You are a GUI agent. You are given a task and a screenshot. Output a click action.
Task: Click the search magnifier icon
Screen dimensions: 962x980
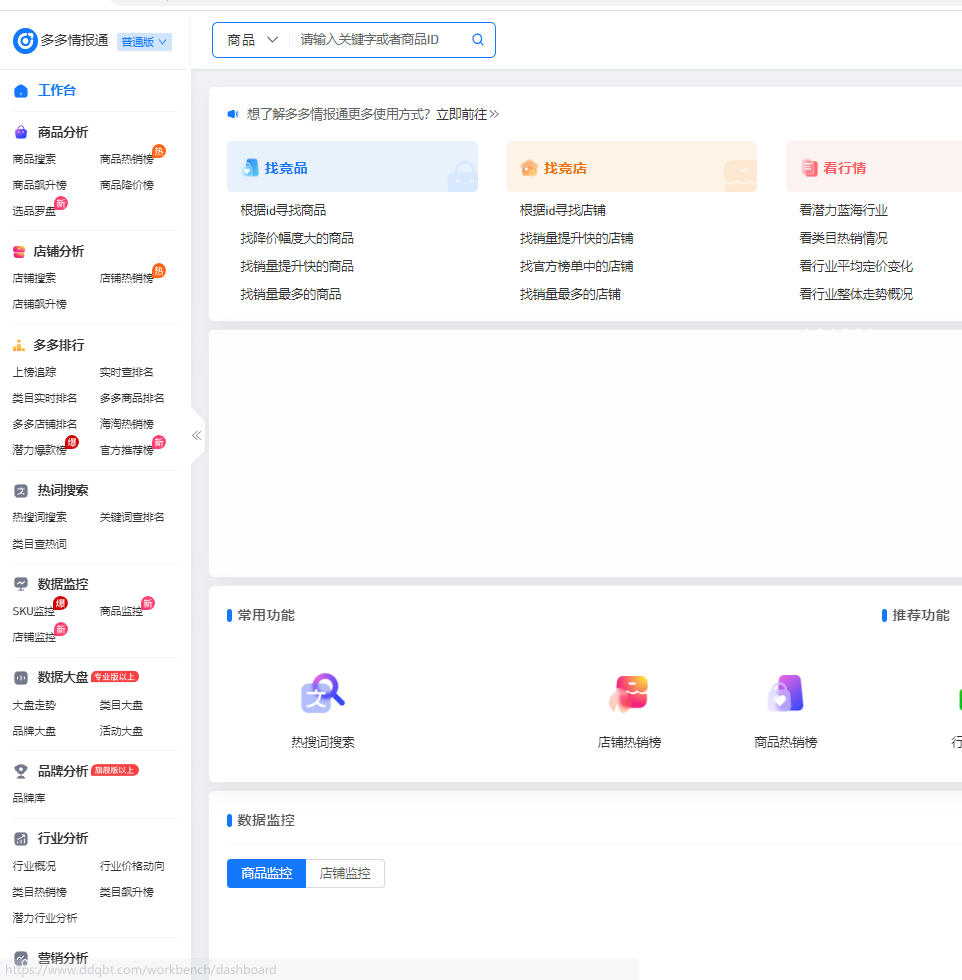point(478,40)
